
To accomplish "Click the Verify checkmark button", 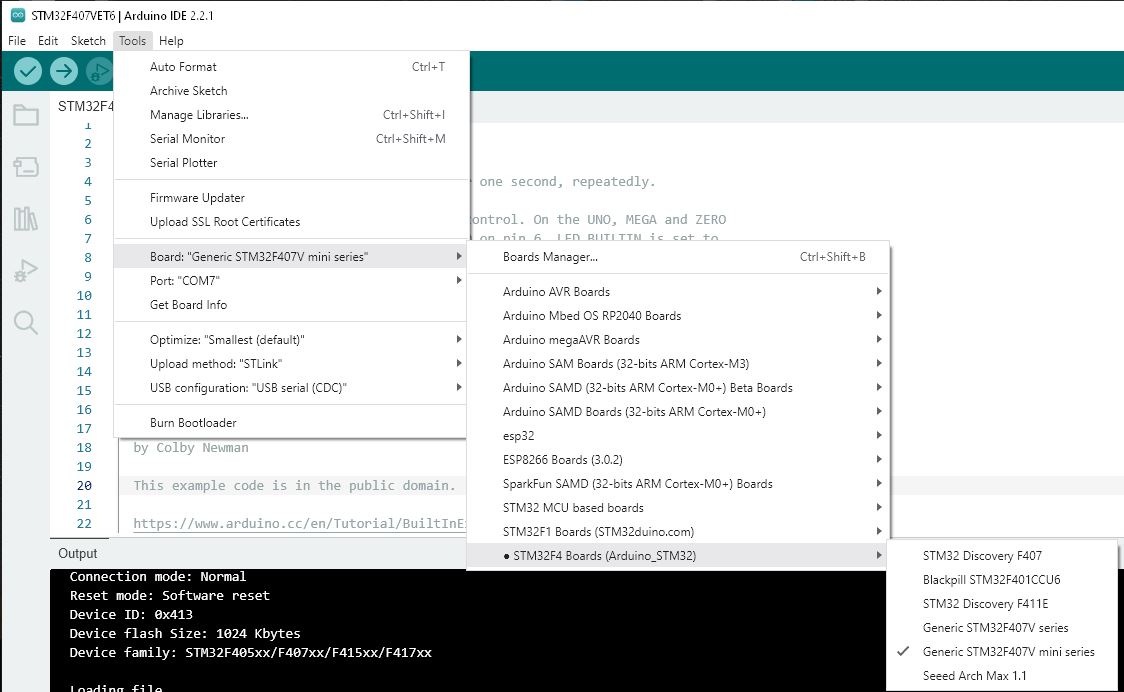I will coord(28,71).
